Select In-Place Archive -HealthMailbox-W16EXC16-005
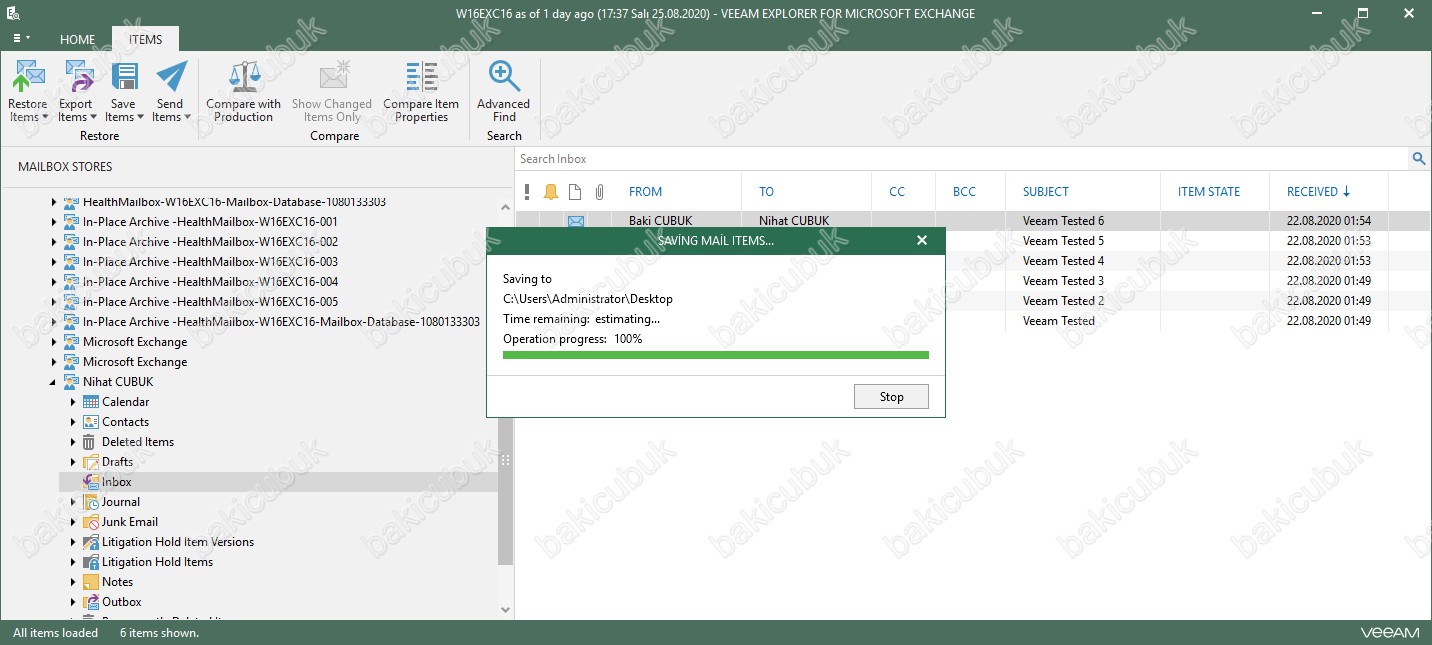Viewport: 1432px width, 645px height. point(210,302)
